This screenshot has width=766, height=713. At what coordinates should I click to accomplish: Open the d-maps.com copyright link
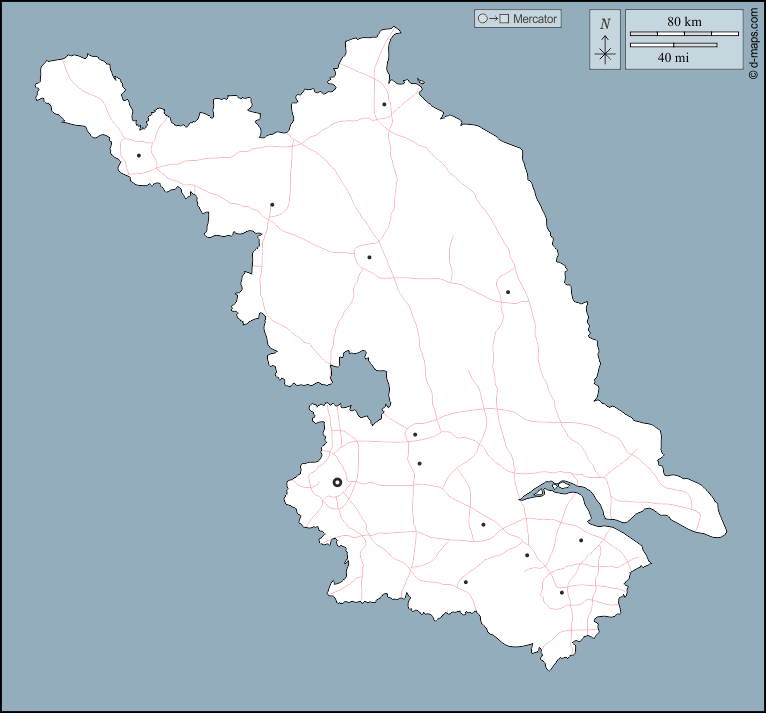click(753, 43)
